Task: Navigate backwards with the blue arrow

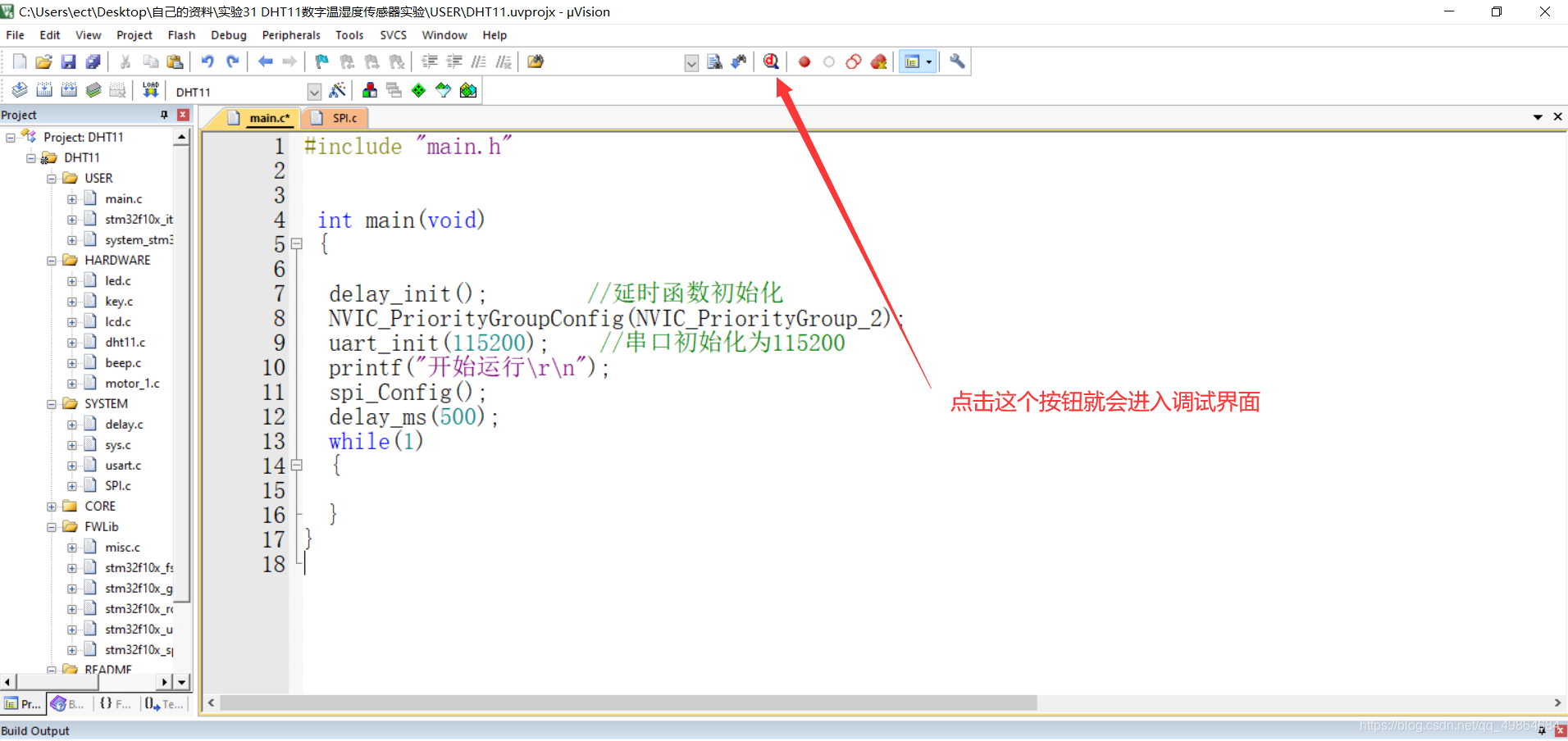Action: click(265, 61)
